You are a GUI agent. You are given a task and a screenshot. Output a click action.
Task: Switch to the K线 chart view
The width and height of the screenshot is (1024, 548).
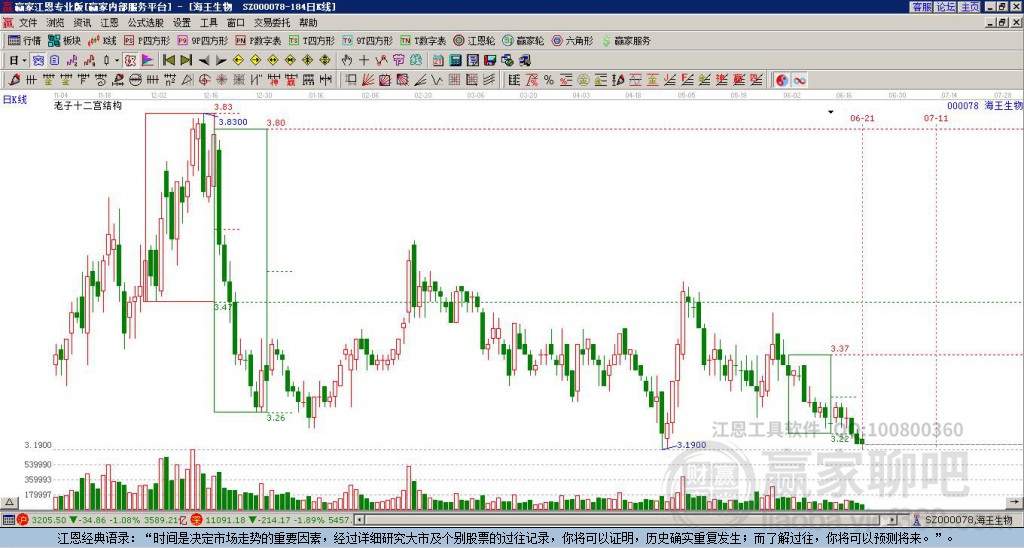pyautogui.click(x=103, y=40)
